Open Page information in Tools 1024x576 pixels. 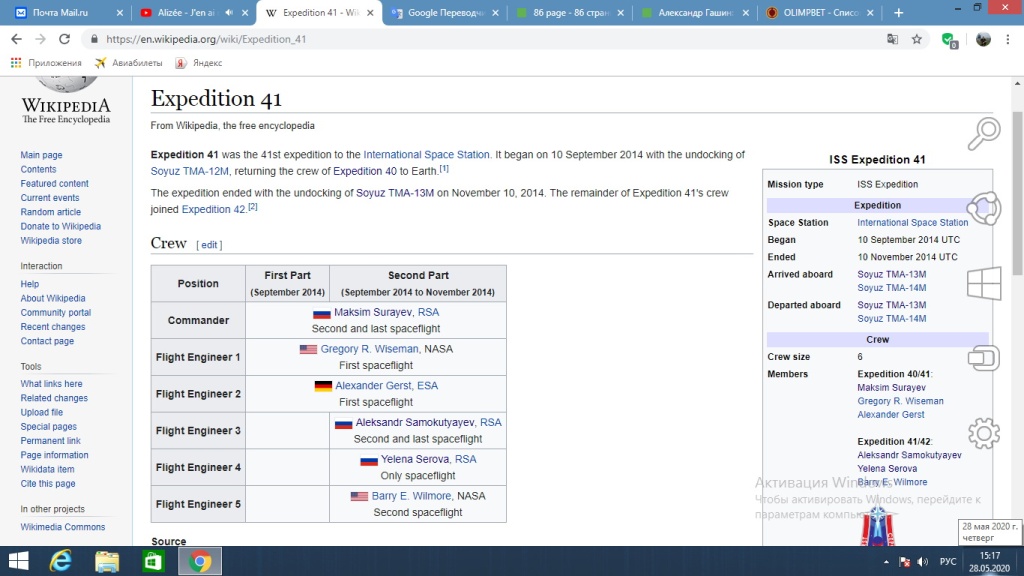tap(54, 455)
